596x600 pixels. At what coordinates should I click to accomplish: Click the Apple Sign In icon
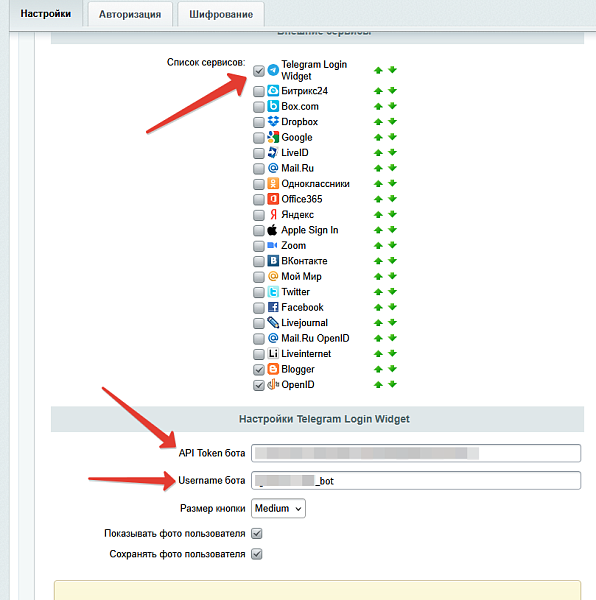[x=272, y=230]
